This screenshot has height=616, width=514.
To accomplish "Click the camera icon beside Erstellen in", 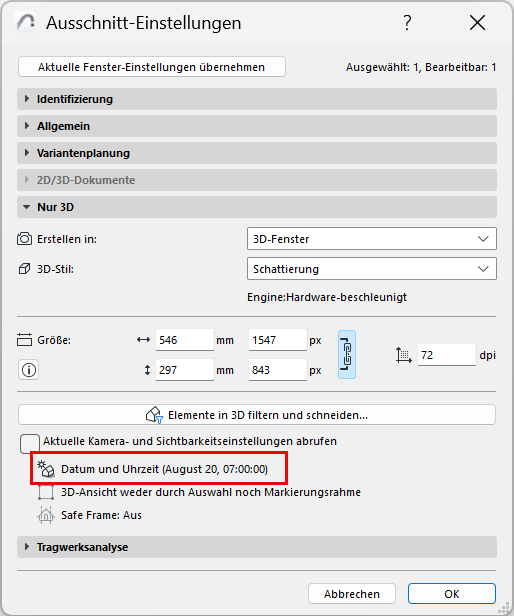I will tap(24, 239).
